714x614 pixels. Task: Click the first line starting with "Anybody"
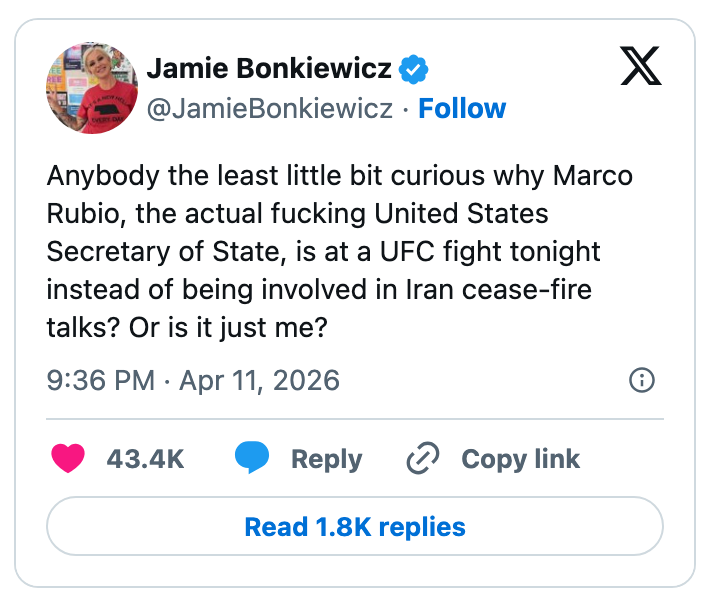pyautogui.click(x=339, y=176)
